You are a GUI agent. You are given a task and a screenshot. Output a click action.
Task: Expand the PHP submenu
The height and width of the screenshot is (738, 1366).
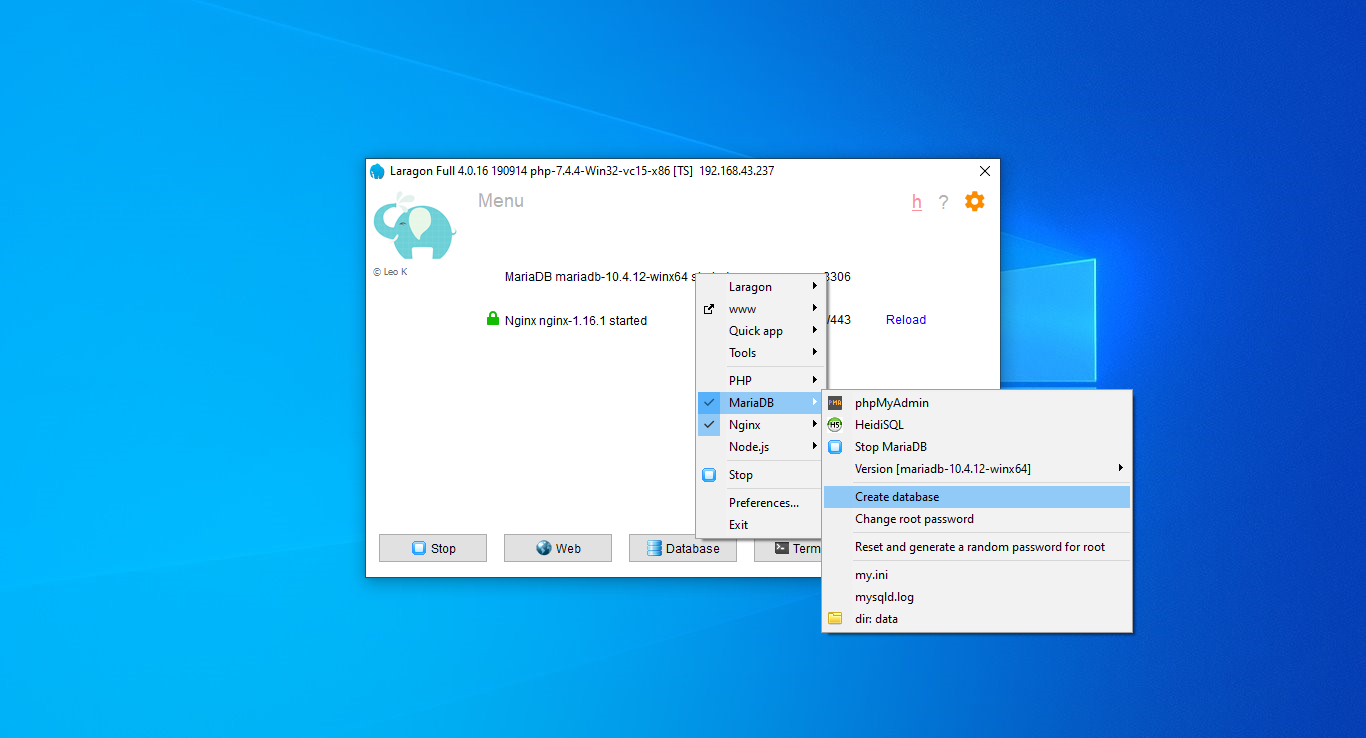pos(740,380)
